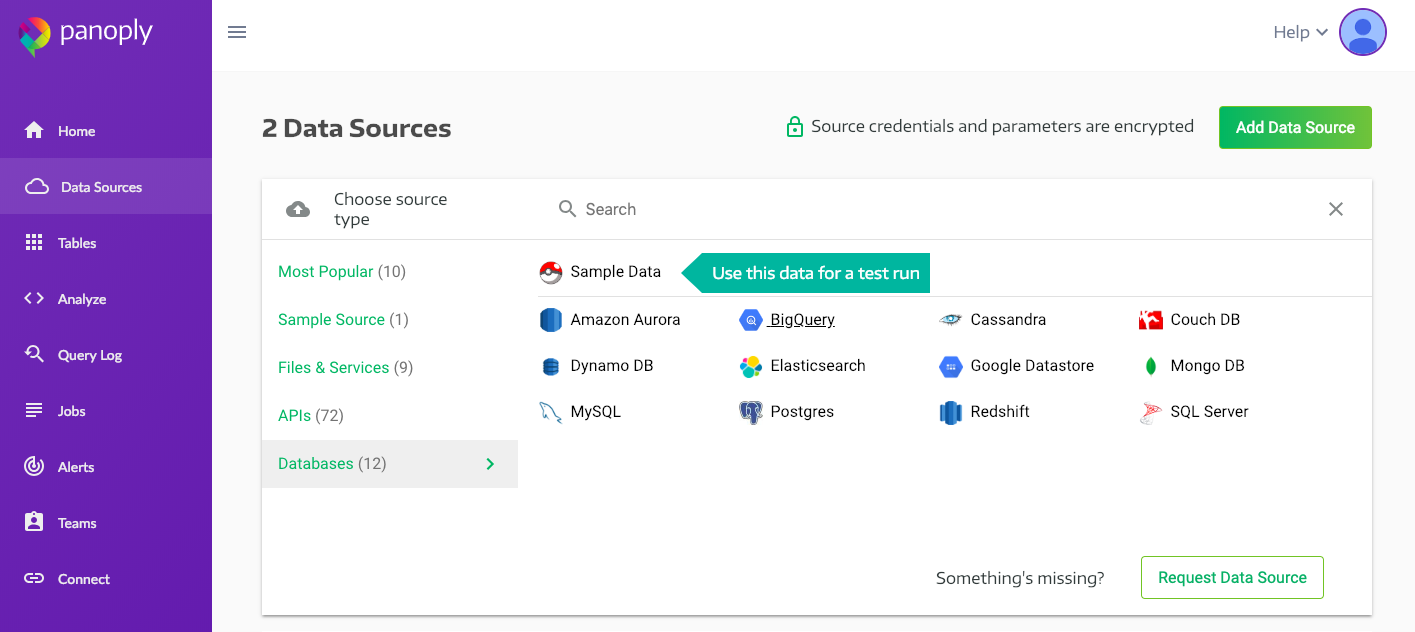Click the Teams badge icon
1415x632 pixels.
pyautogui.click(x=34, y=522)
